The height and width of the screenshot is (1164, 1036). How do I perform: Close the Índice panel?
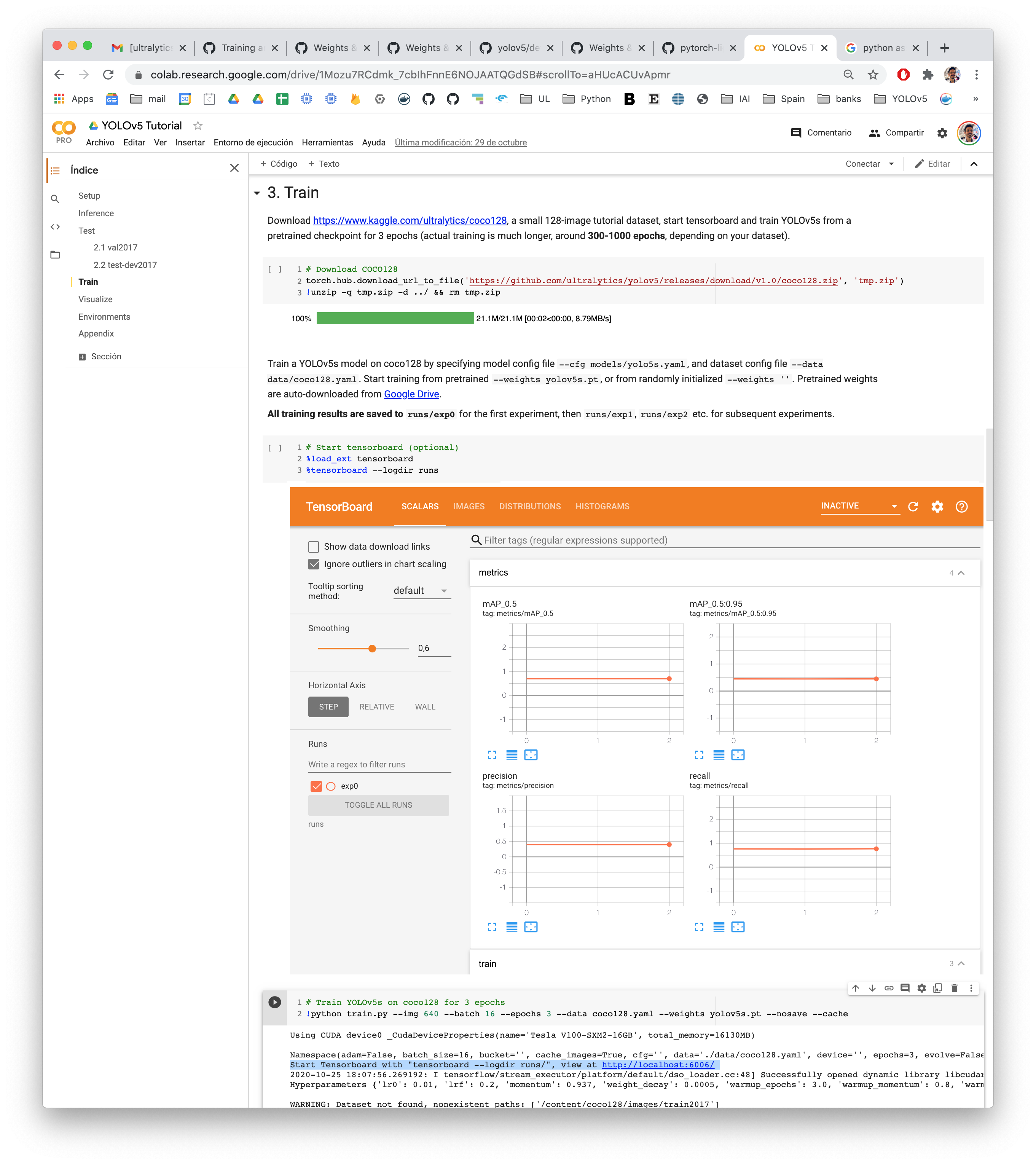pyautogui.click(x=234, y=168)
